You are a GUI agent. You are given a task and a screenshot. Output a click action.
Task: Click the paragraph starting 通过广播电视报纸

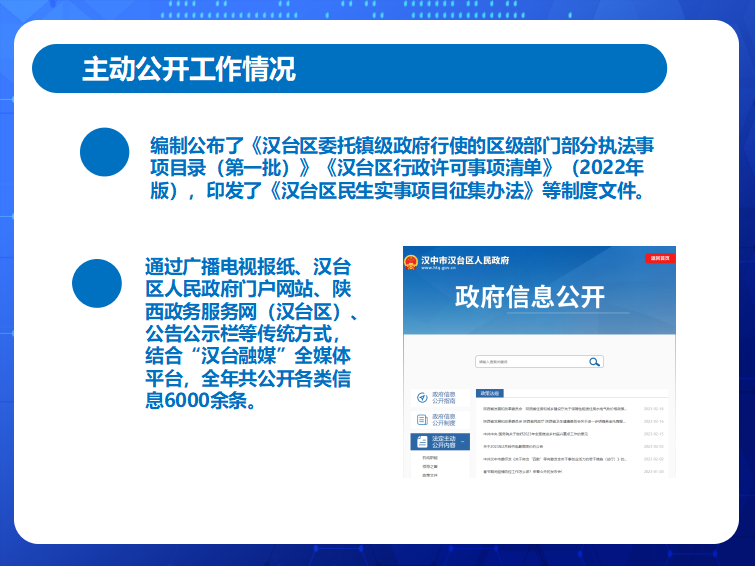tap(250, 333)
